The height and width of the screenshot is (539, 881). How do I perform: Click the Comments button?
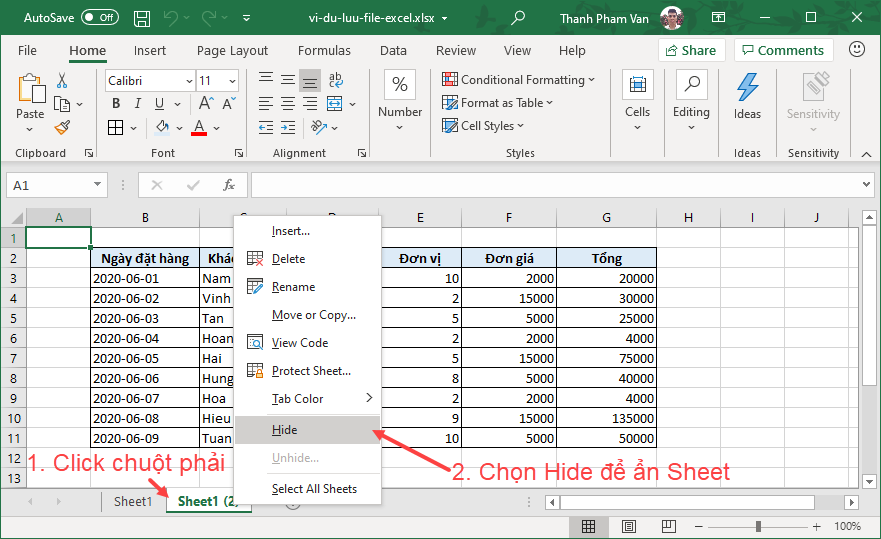[783, 51]
